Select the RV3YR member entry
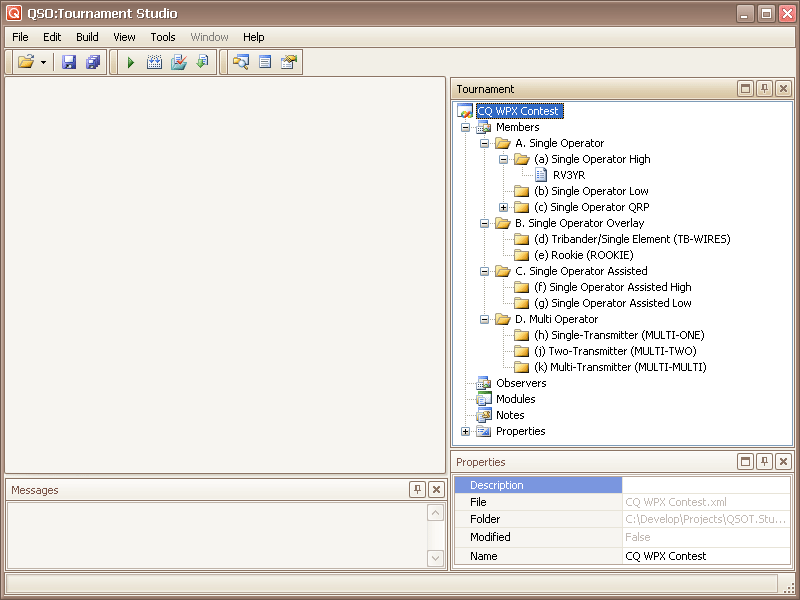Viewport: 800px width, 600px height. pyautogui.click(x=568, y=175)
